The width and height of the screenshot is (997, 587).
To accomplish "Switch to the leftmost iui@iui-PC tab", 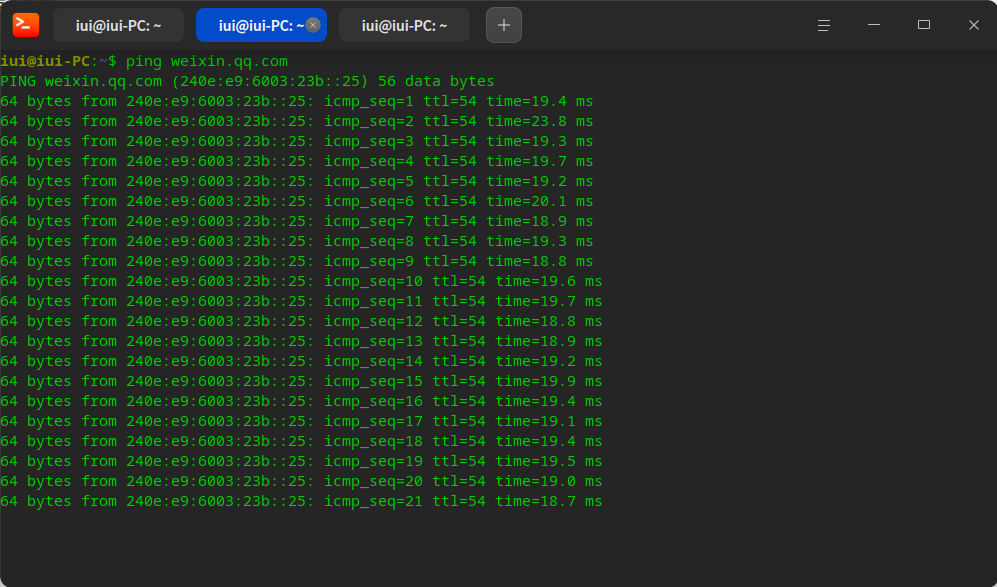I will point(118,25).
